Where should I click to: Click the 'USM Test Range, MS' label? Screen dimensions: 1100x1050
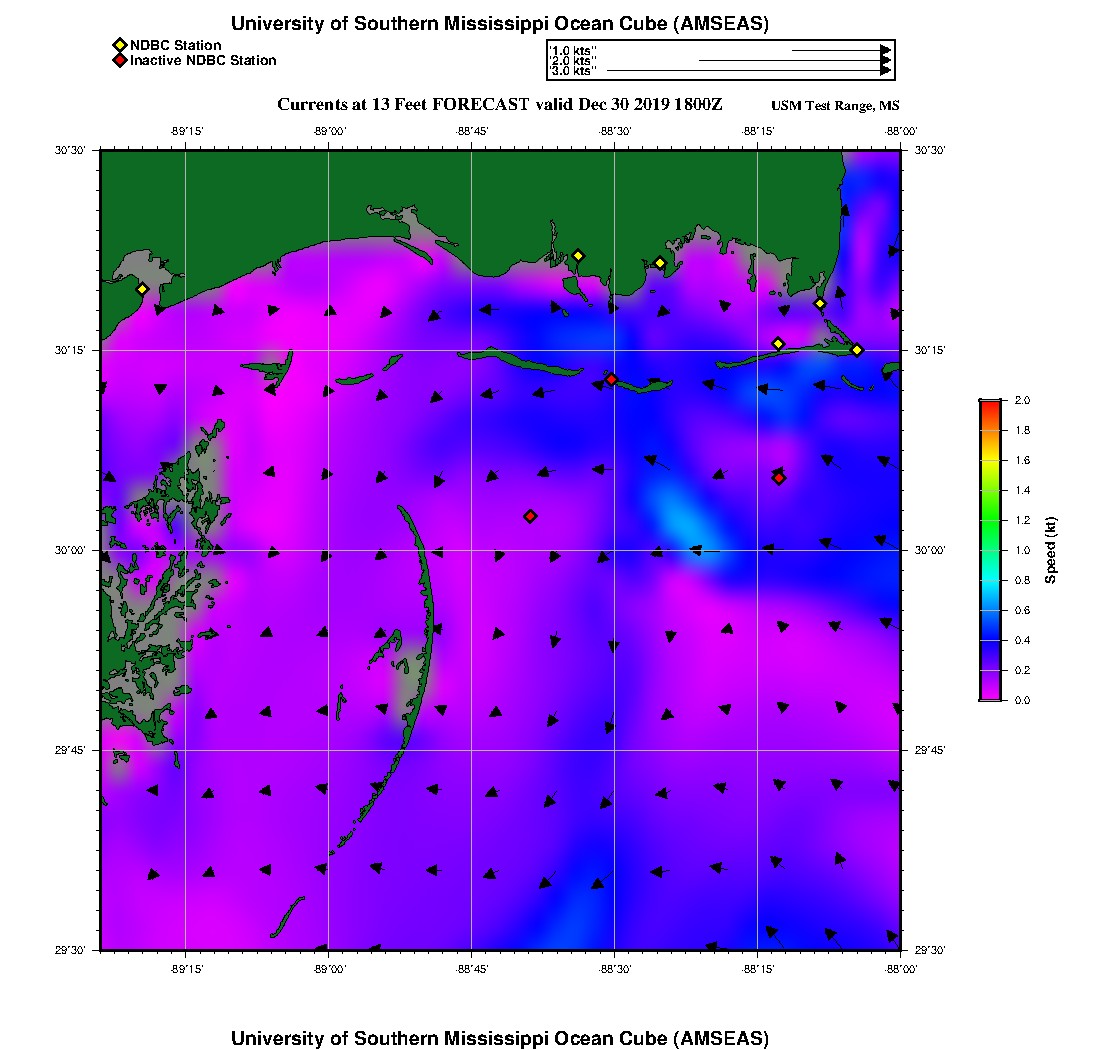point(835,106)
